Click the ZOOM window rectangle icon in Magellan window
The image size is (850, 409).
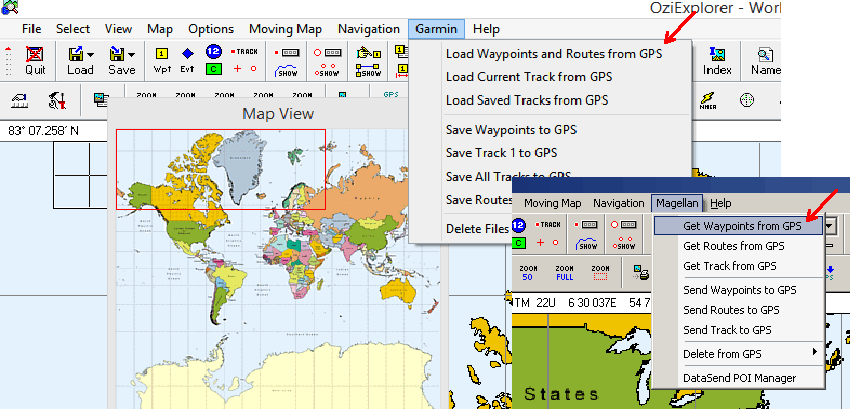(x=600, y=273)
